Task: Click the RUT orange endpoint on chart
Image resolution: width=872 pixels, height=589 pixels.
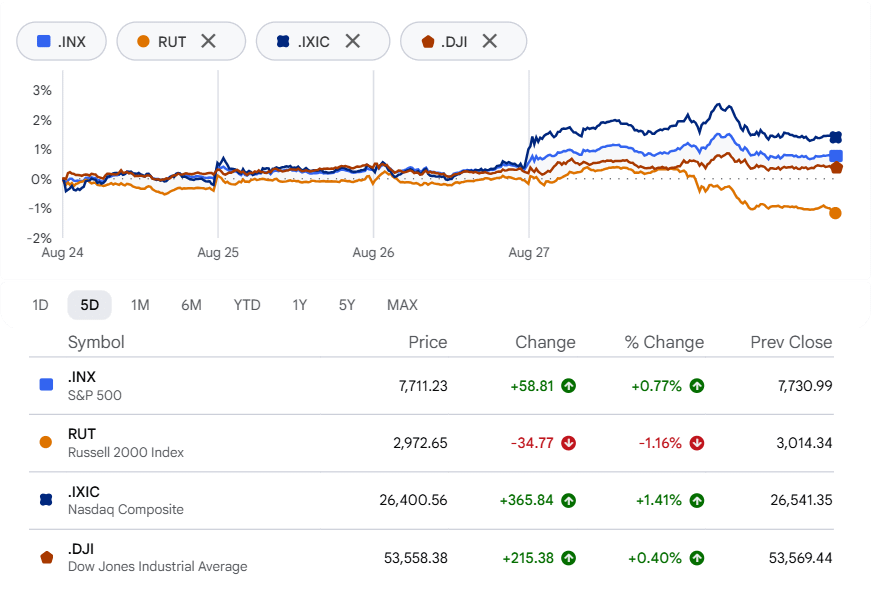Action: tap(835, 213)
